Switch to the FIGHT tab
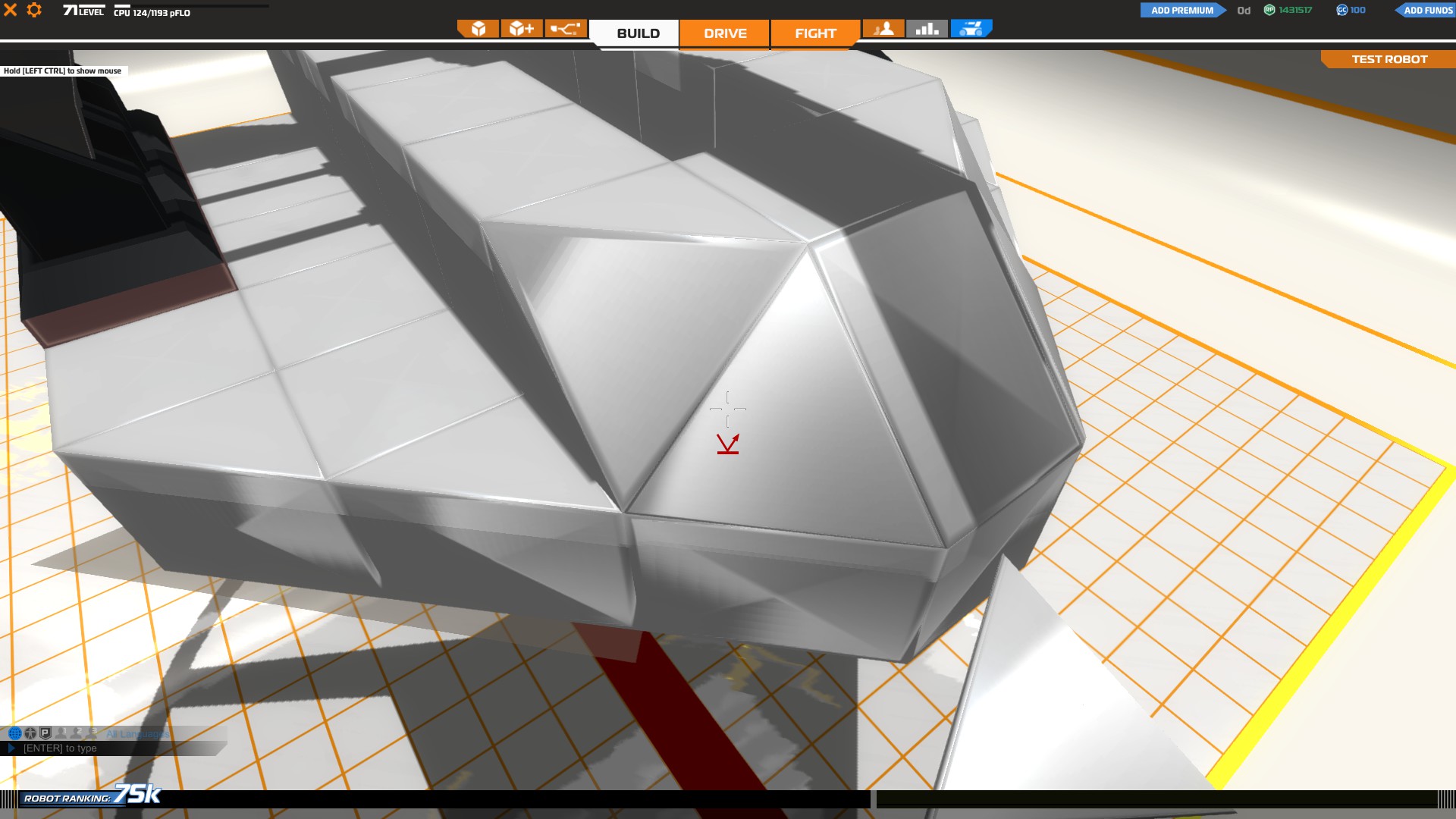The width and height of the screenshot is (1456, 819). coord(815,33)
